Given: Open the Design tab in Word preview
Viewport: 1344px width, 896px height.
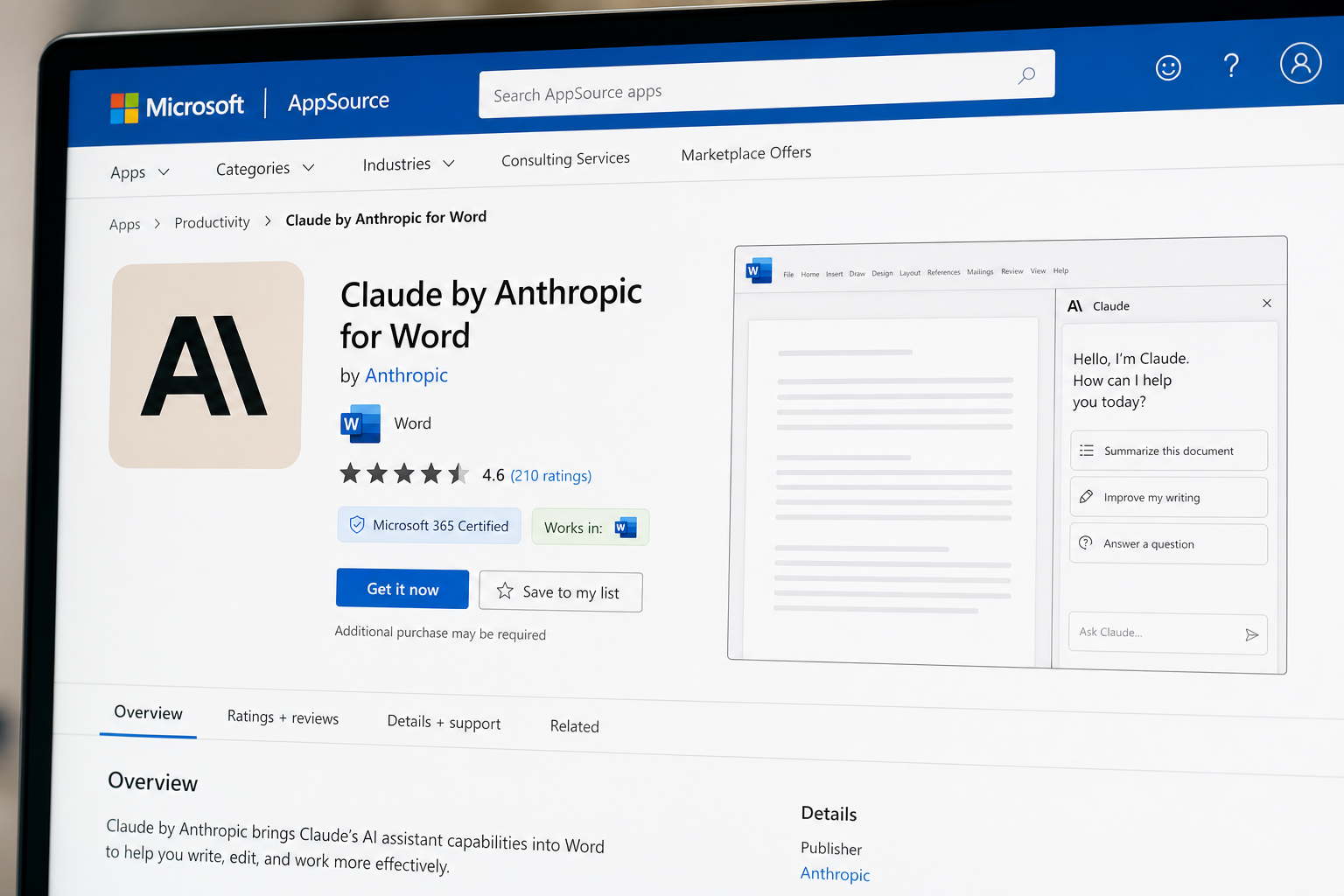Looking at the screenshot, I should point(882,273).
